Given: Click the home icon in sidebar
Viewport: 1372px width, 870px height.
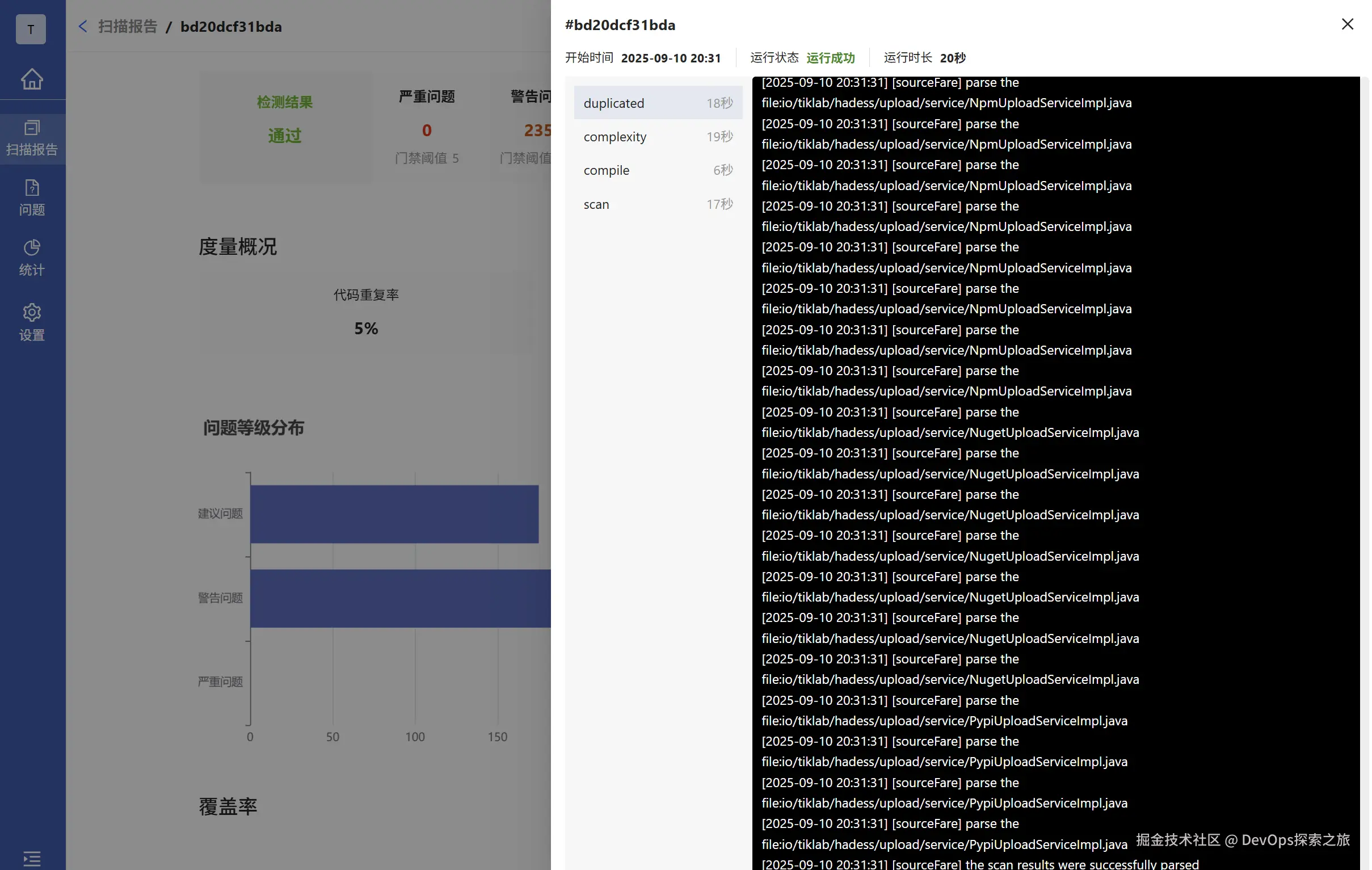Looking at the screenshot, I should [32, 79].
